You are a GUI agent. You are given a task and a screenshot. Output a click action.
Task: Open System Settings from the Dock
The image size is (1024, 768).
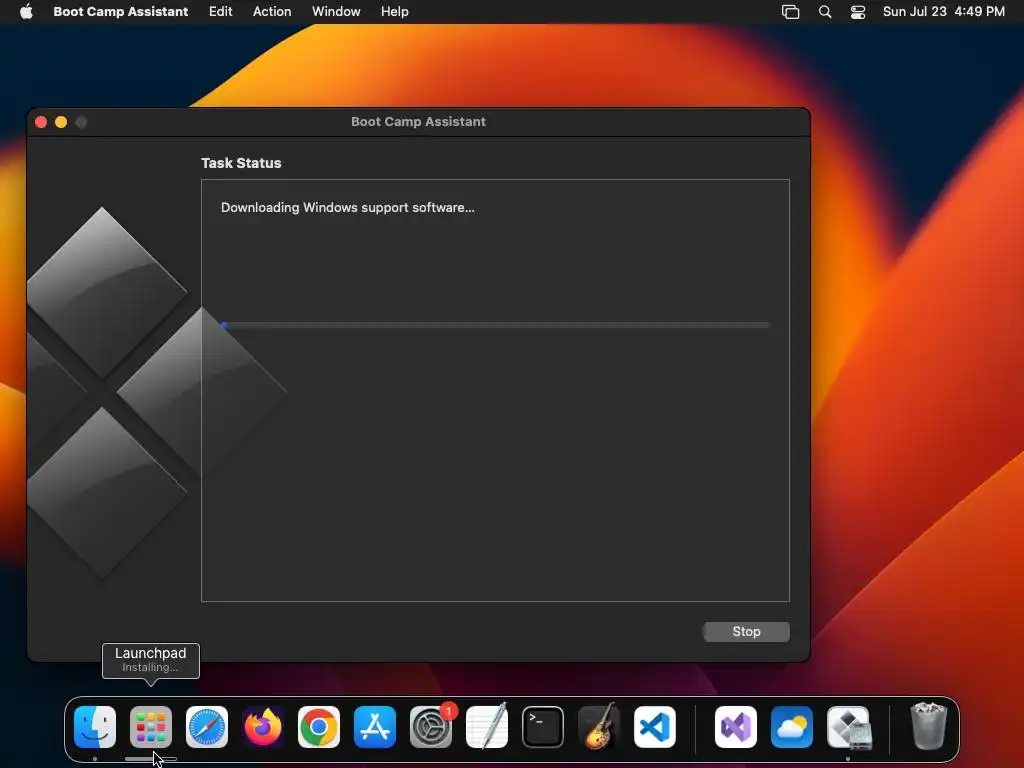click(431, 727)
